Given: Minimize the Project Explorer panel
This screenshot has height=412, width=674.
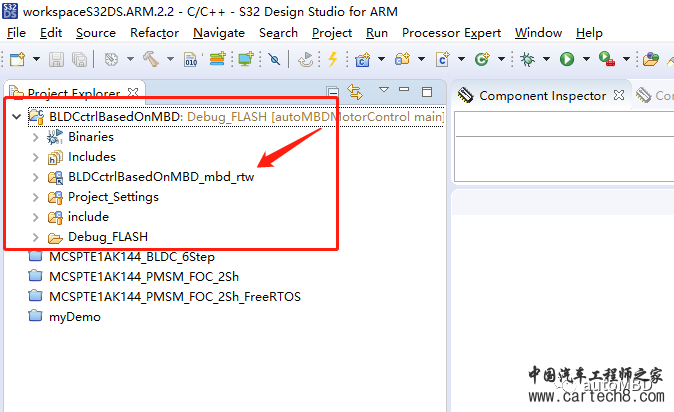Looking at the screenshot, I should click(x=404, y=89).
